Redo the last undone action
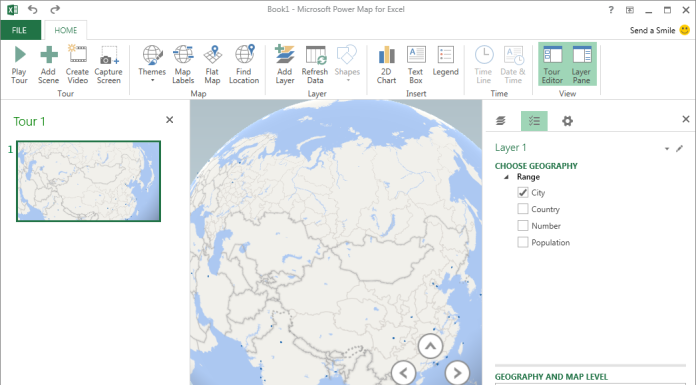Image resolution: width=696 pixels, height=385 pixels. tap(55, 9)
